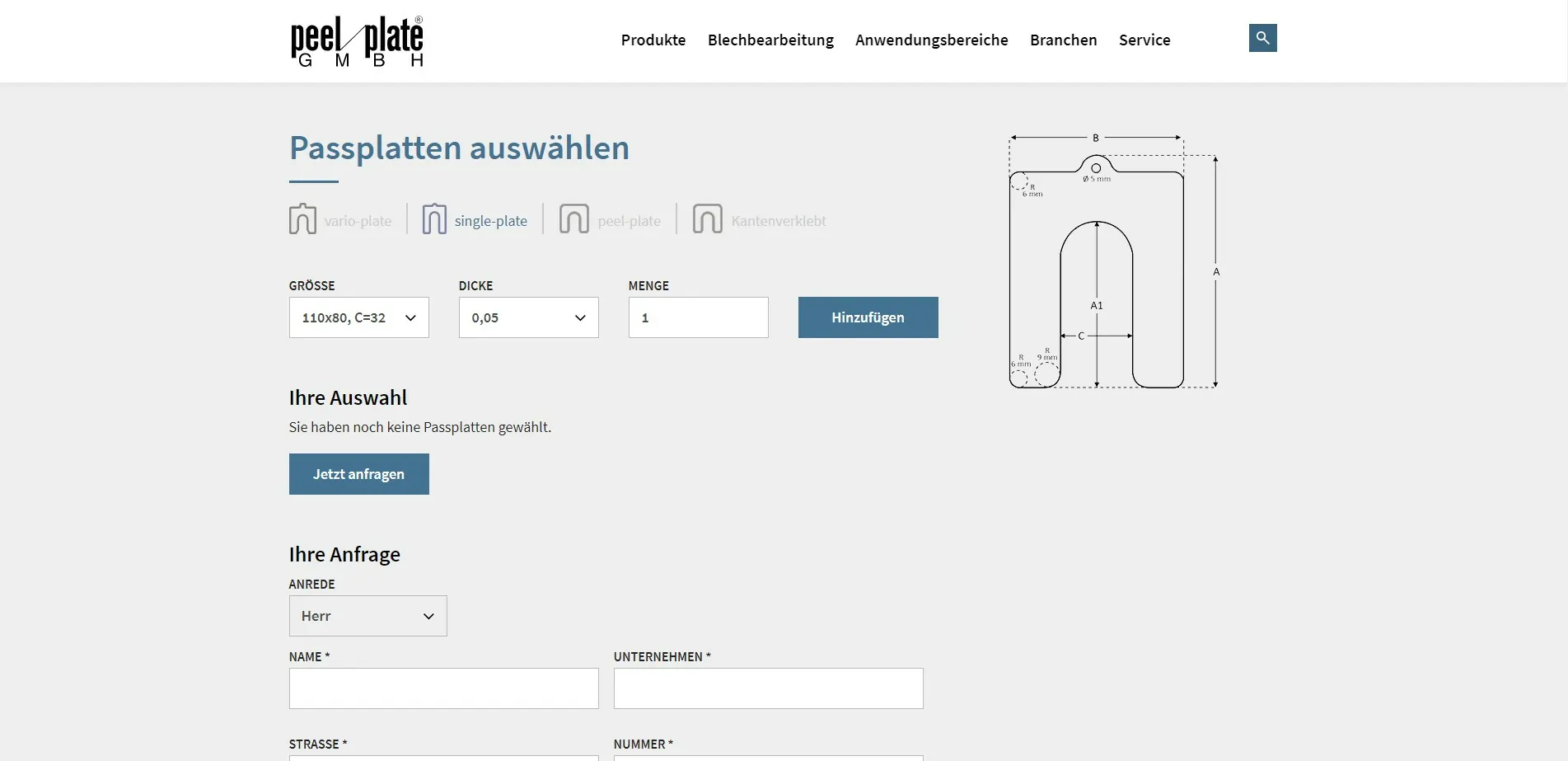Click into the Name input field
Screen dimensions: 1568x761
tap(443, 688)
